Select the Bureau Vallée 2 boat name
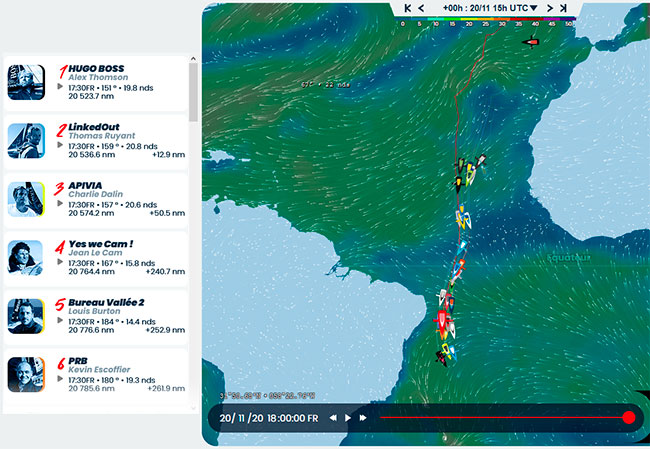The image size is (650, 449). coord(107,302)
